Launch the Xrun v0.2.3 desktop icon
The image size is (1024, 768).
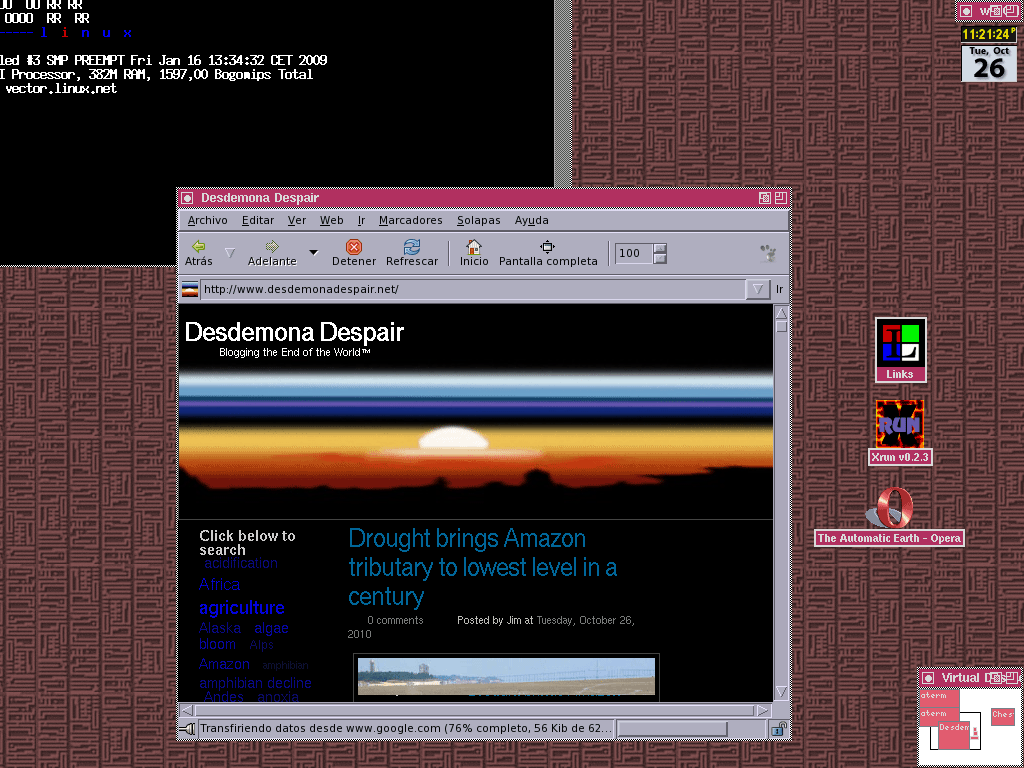899,425
